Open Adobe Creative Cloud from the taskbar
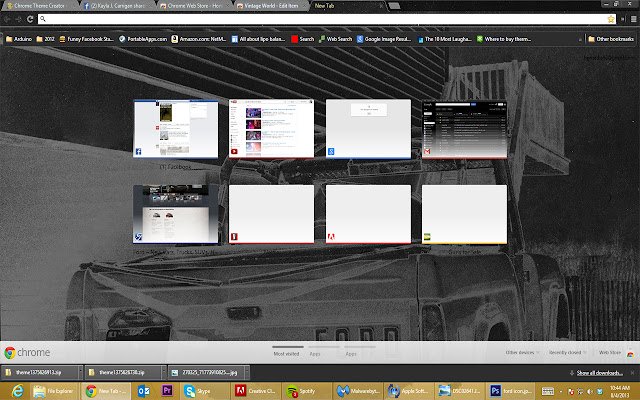640x400 pixels. point(255,391)
